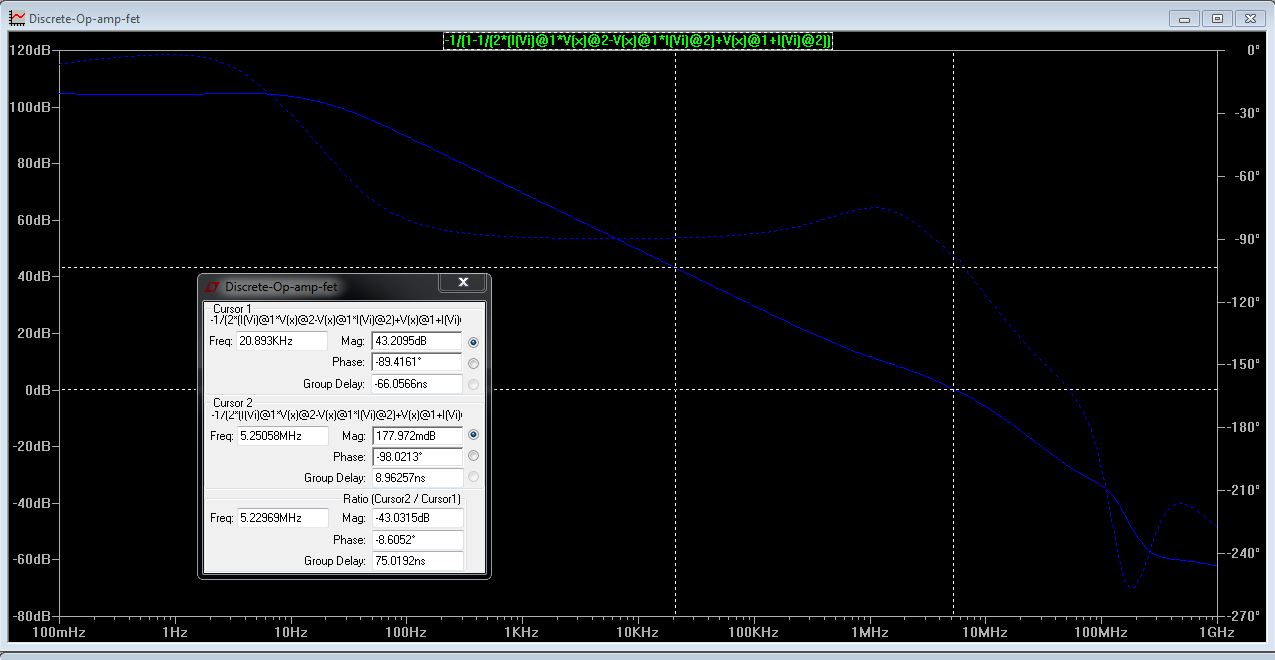Select the Cursor 2 Group Delay radio button

[474, 477]
